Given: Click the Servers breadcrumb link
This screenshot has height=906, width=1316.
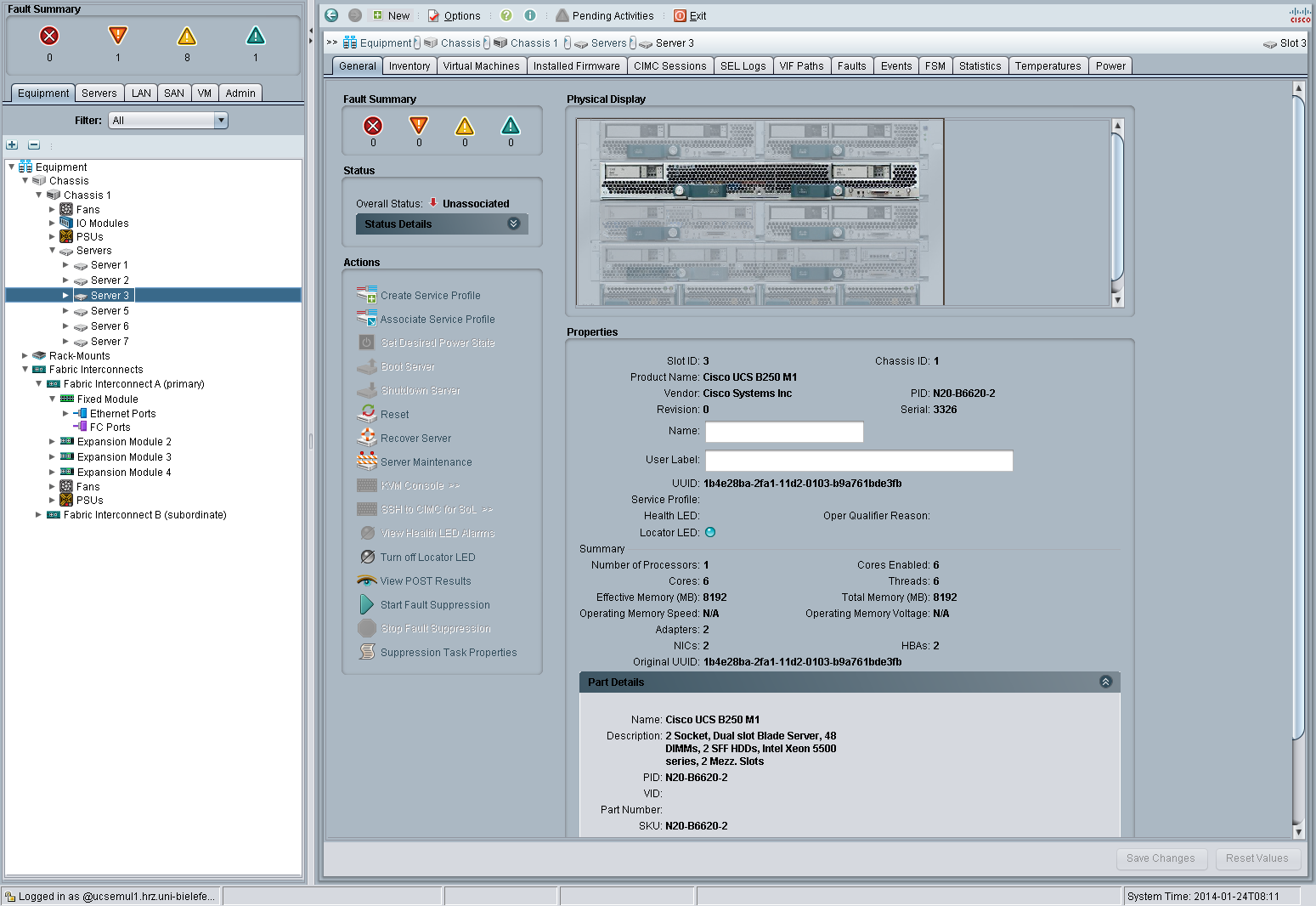Looking at the screenshot, I should (x=608, y=43).
